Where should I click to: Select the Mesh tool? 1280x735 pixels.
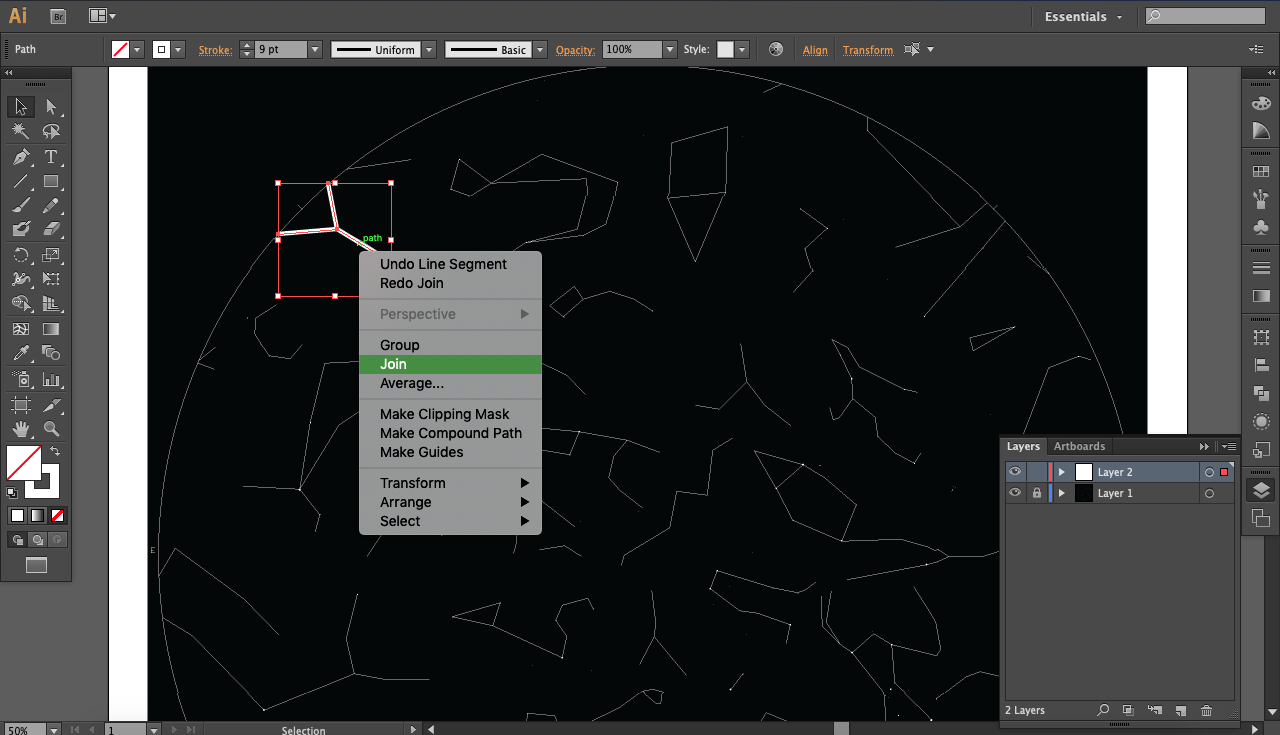21,329
